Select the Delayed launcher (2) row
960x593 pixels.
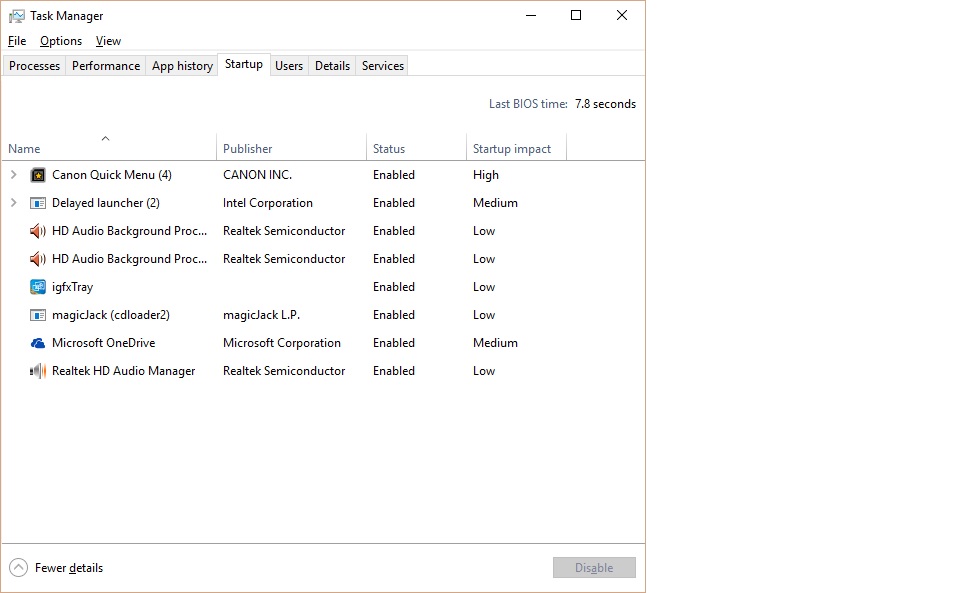click(323, 203)
